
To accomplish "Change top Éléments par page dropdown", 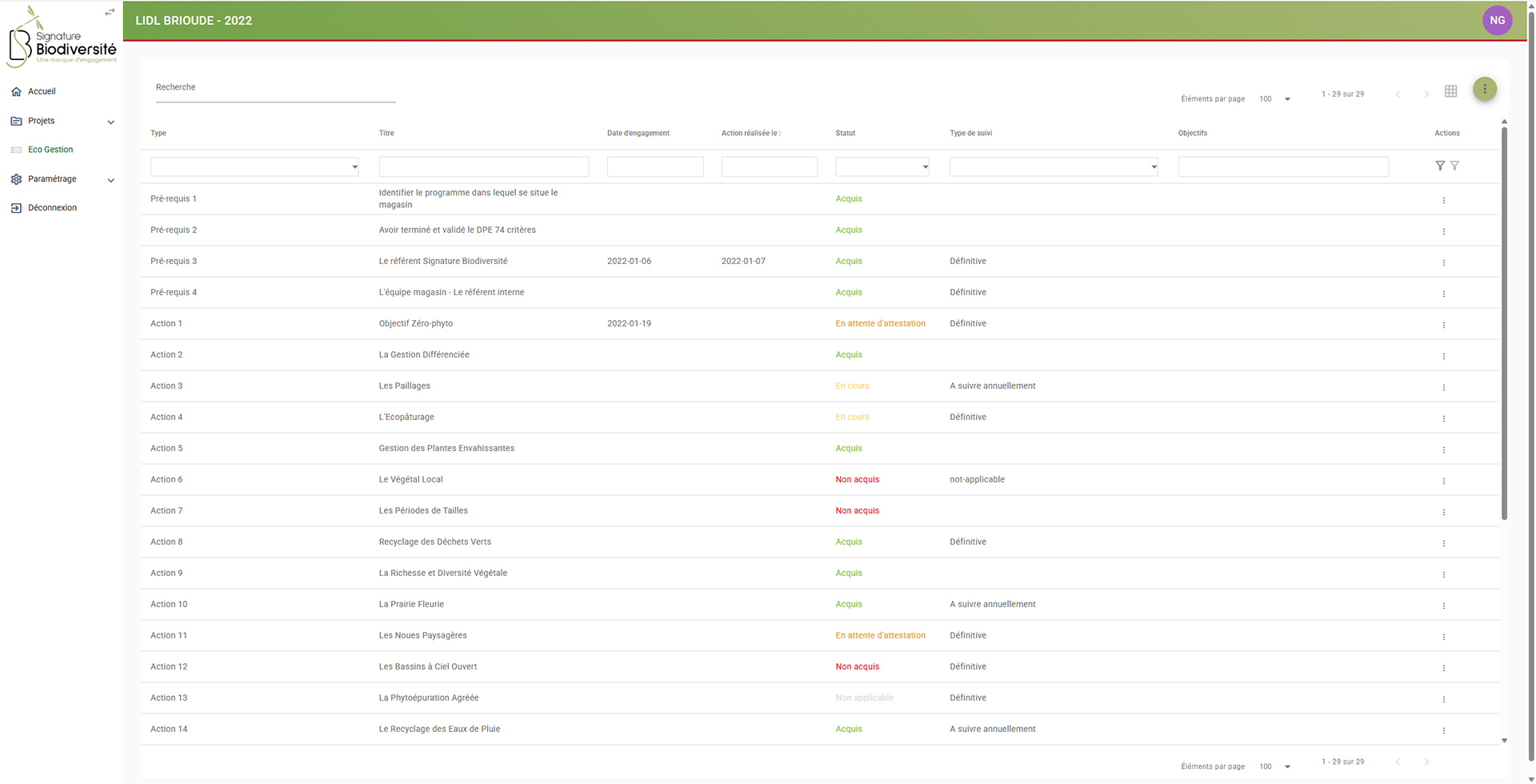I will pyautogui.click(x=1274, y=99).
